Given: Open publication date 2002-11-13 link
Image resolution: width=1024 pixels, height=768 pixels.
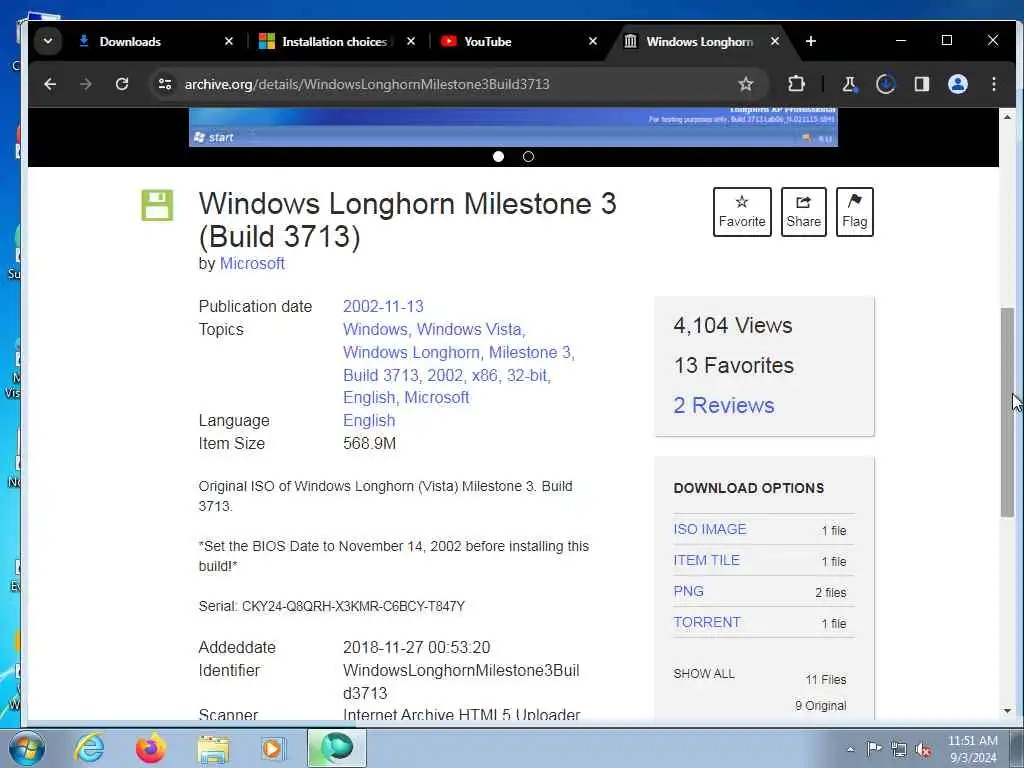Looking at the screenshot, I should click(x=383, y=306).
